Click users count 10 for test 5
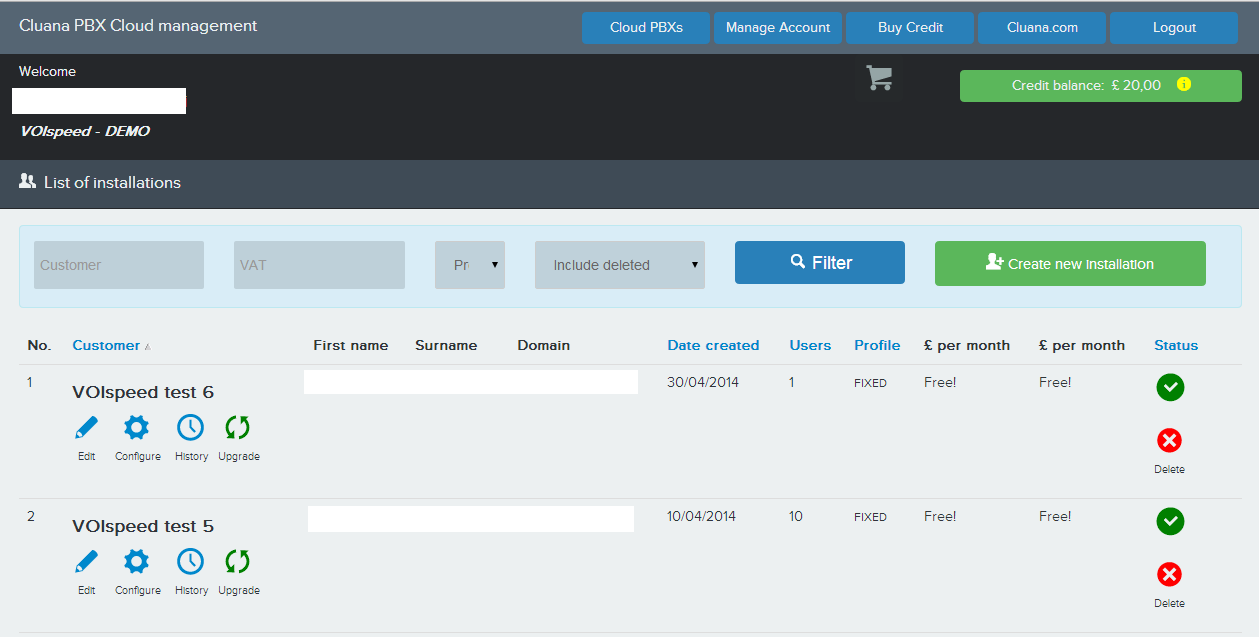The height and width of the screenshot is (637, 1259). (x=796, y=516)
